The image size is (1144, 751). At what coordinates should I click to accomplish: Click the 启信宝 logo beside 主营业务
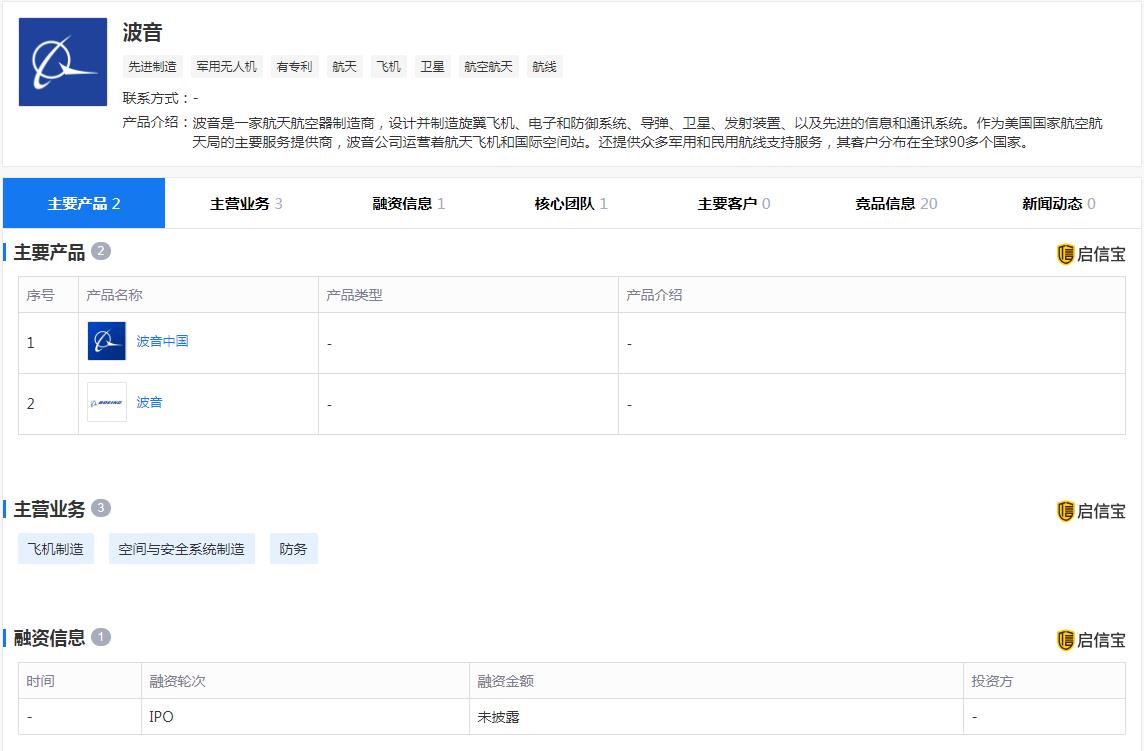(1091, 511)
